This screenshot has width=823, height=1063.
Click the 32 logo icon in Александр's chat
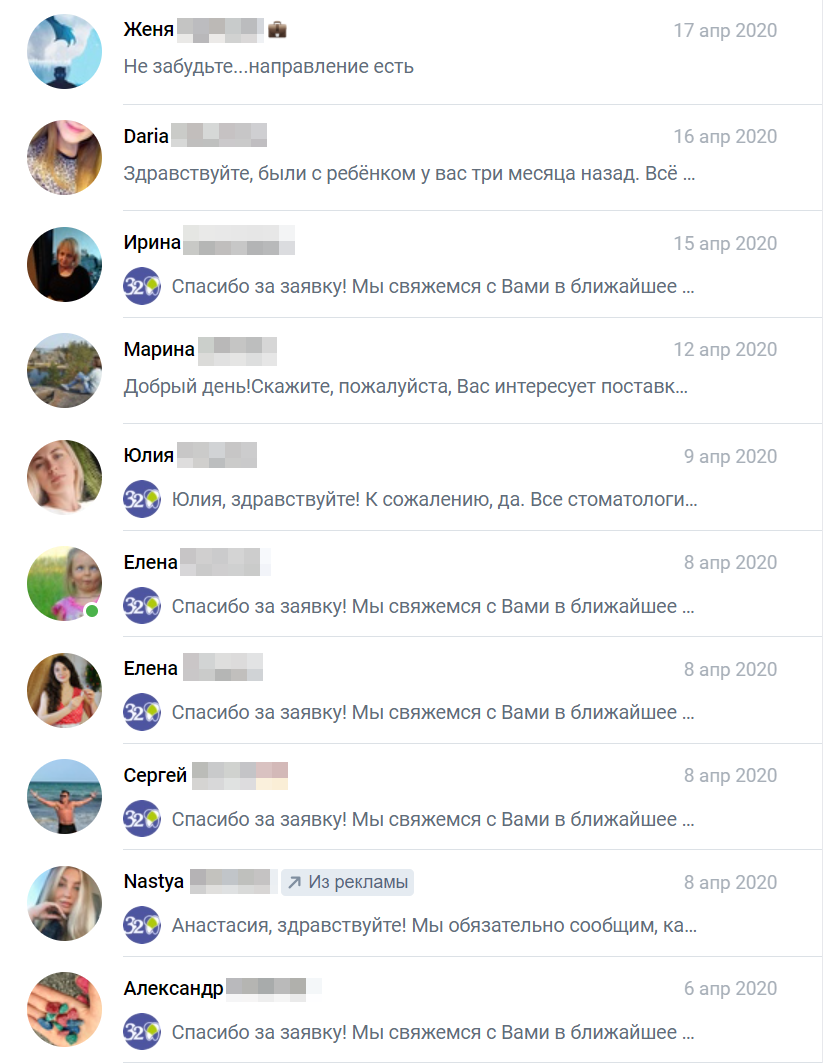tap(142, 1032)
